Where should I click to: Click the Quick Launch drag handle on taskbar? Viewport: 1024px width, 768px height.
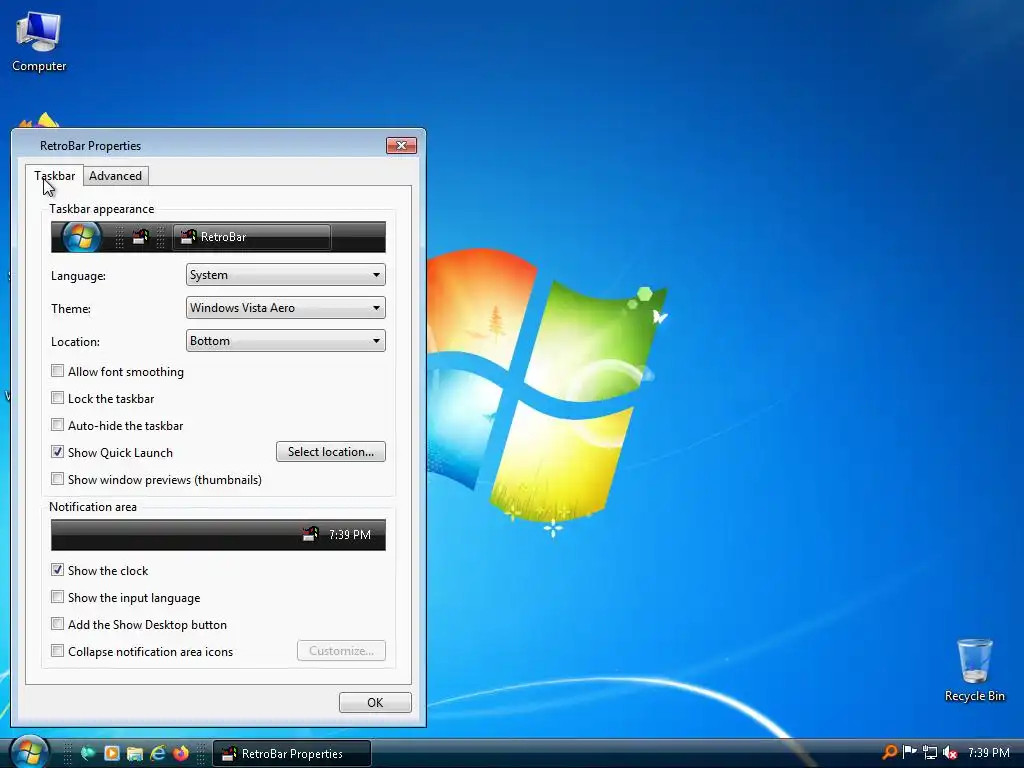(x=67, y=754)
